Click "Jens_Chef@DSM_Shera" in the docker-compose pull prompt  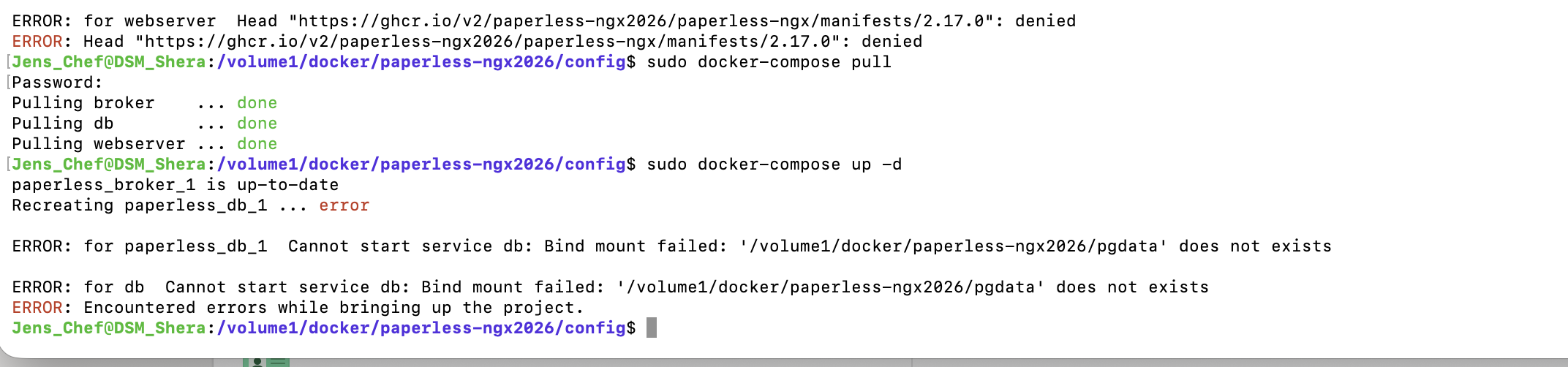108,61
